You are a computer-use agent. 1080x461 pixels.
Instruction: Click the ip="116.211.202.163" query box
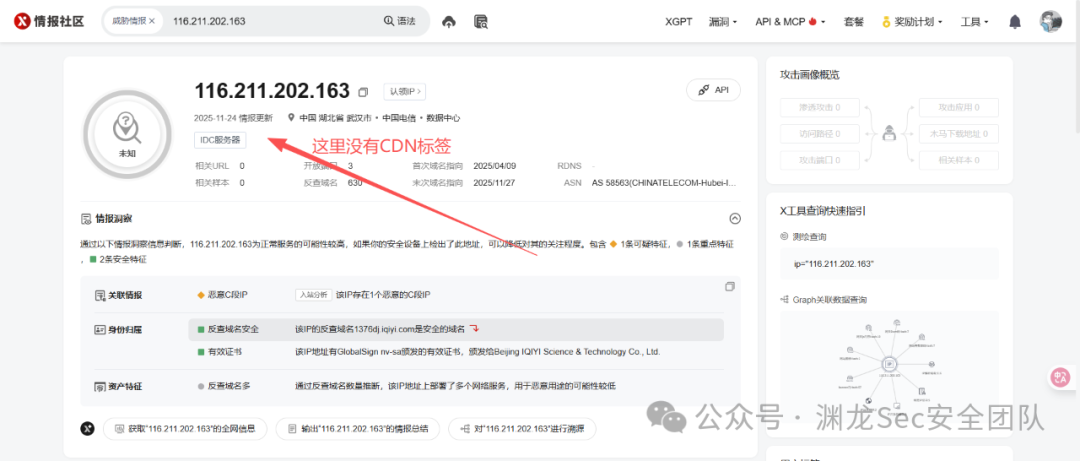[x=889, y=263]
